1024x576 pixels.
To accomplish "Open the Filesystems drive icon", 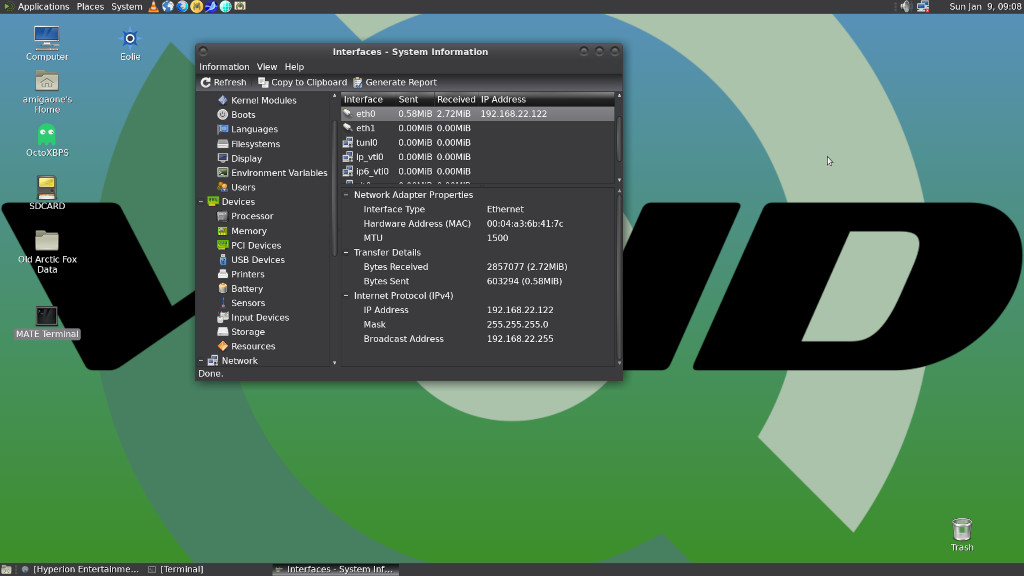I will click(223, 144).
